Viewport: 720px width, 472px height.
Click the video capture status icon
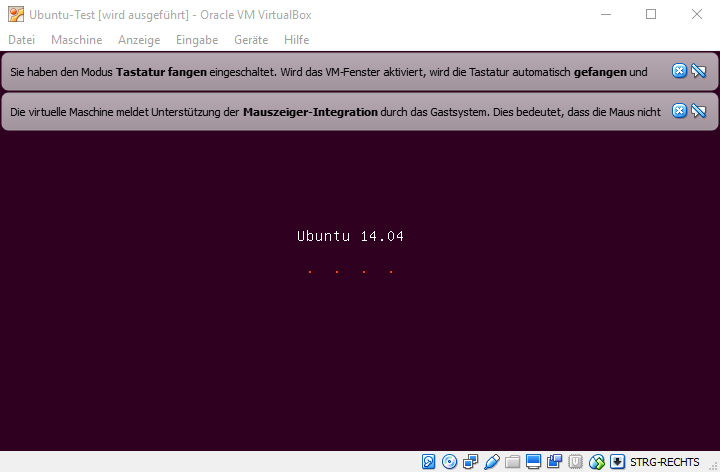(x=554, y=462)
